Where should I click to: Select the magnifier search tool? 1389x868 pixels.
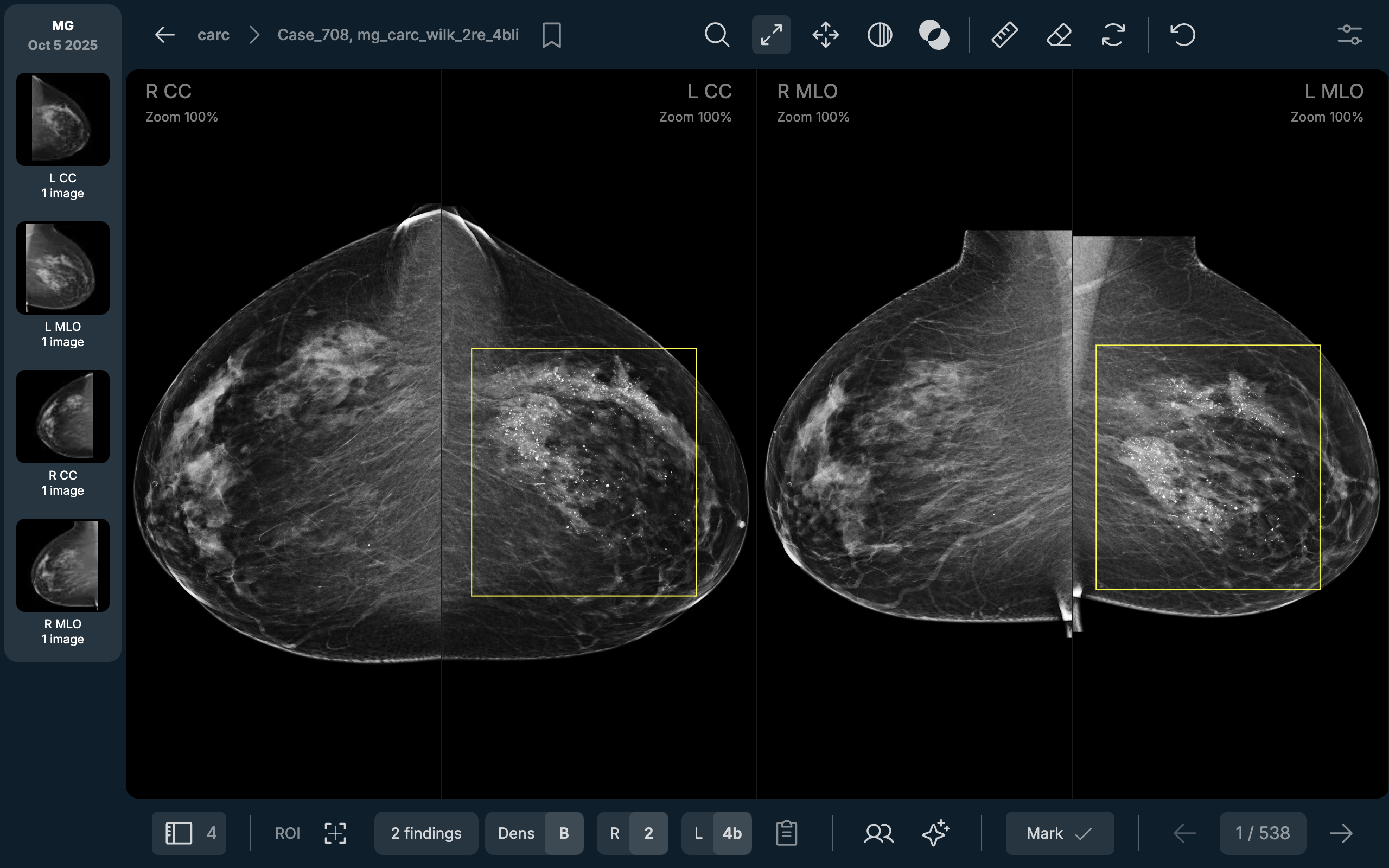tap(716, 35)
